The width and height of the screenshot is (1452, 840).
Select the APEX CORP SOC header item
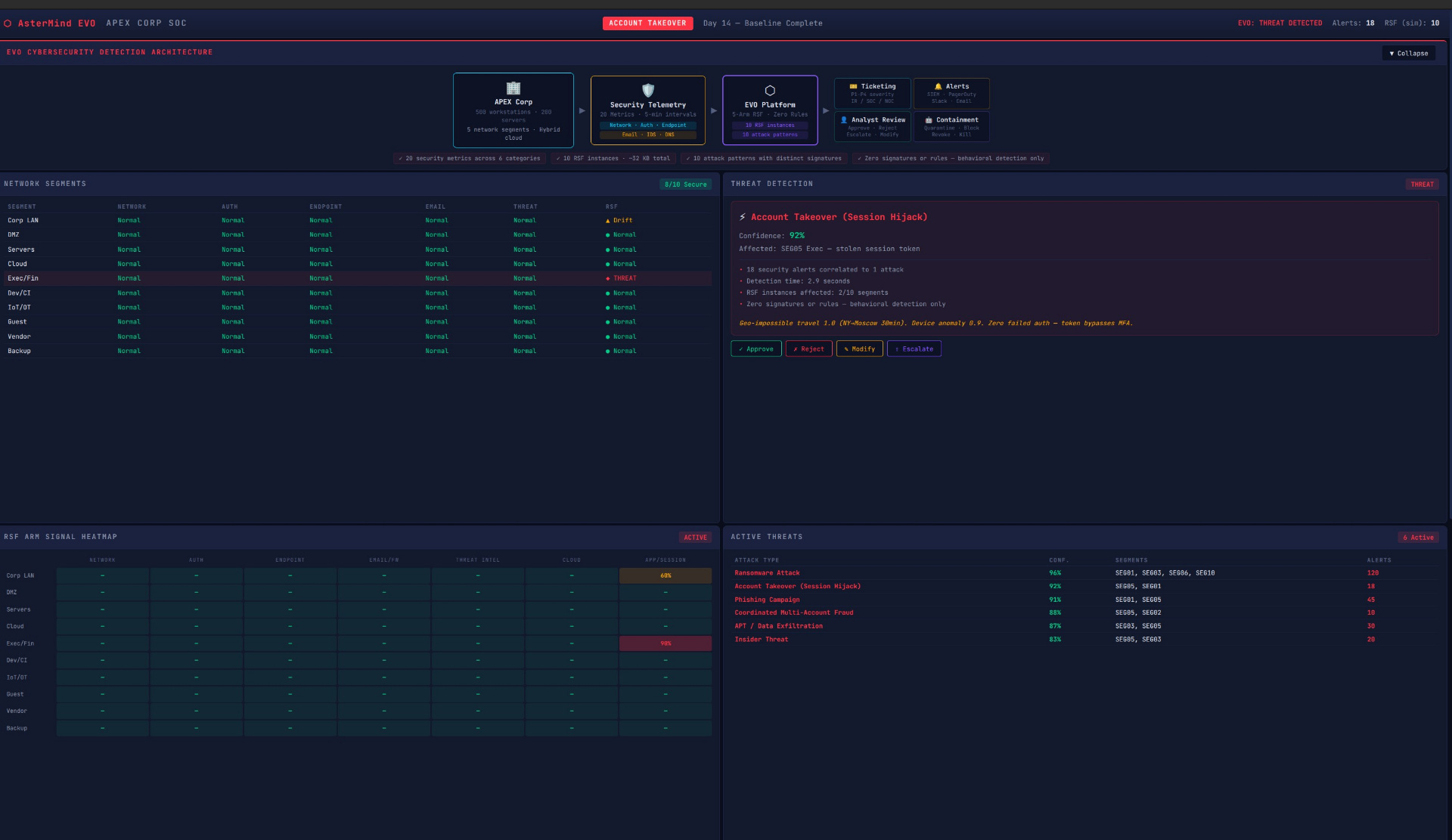coord(146,23)
